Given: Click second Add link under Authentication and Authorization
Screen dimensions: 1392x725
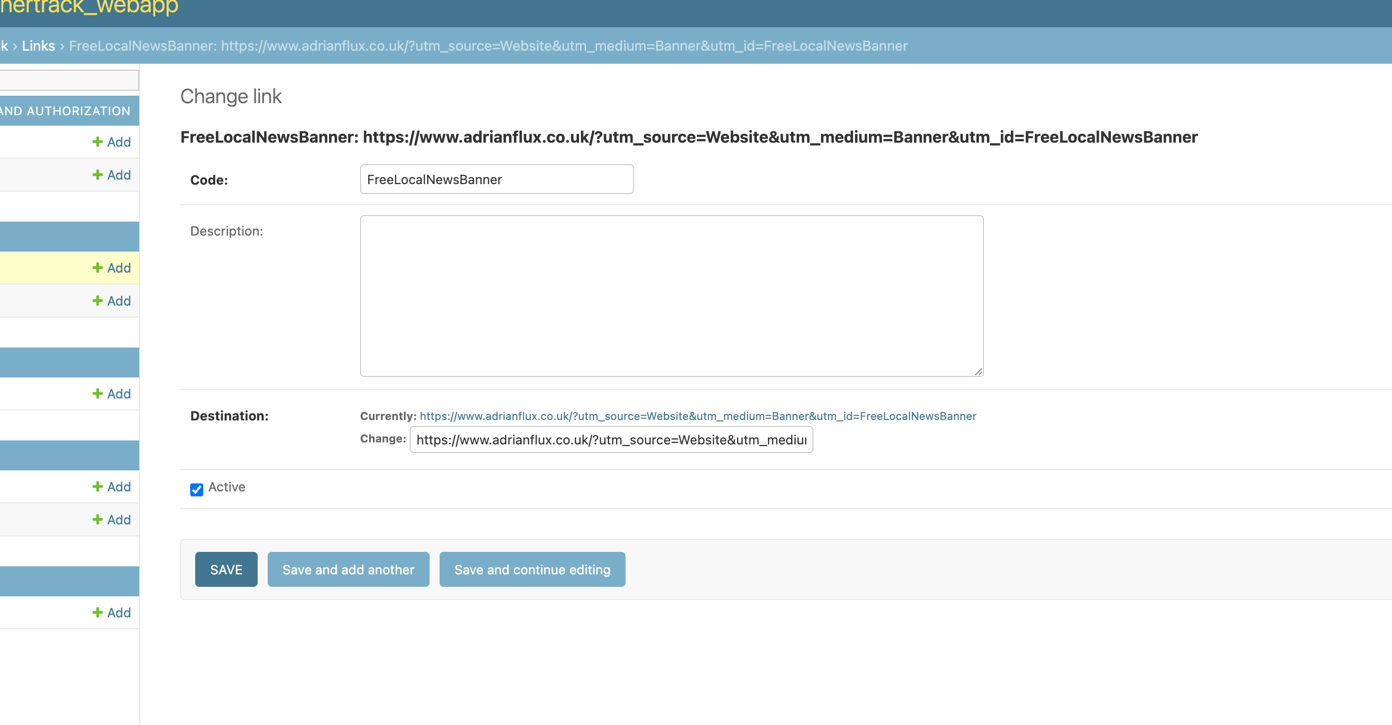Looking at the screenshot, I should click(x=111, y=175).
